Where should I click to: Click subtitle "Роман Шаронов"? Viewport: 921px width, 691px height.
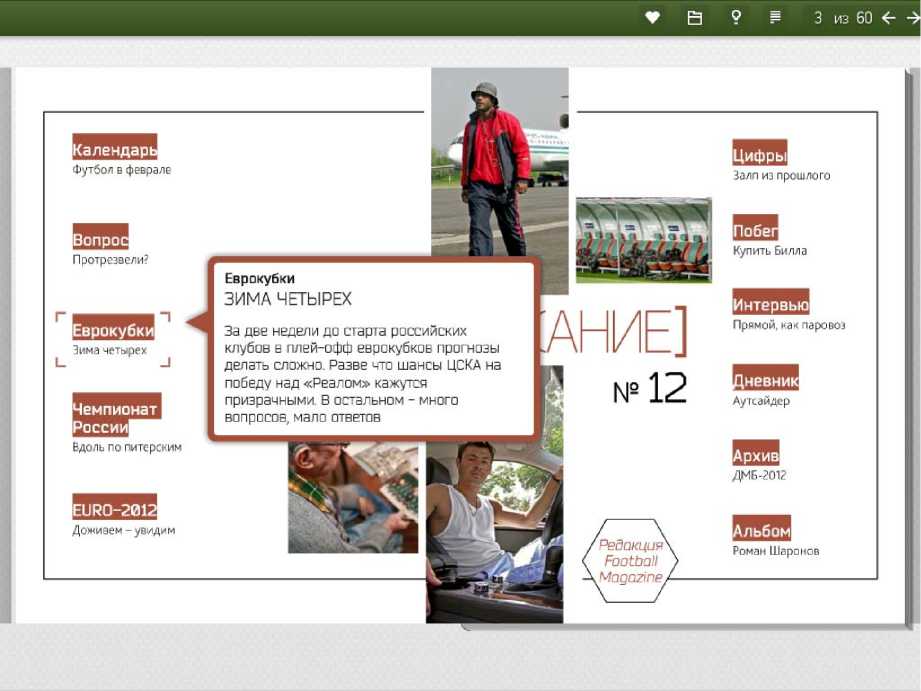[x=776, y=551]
